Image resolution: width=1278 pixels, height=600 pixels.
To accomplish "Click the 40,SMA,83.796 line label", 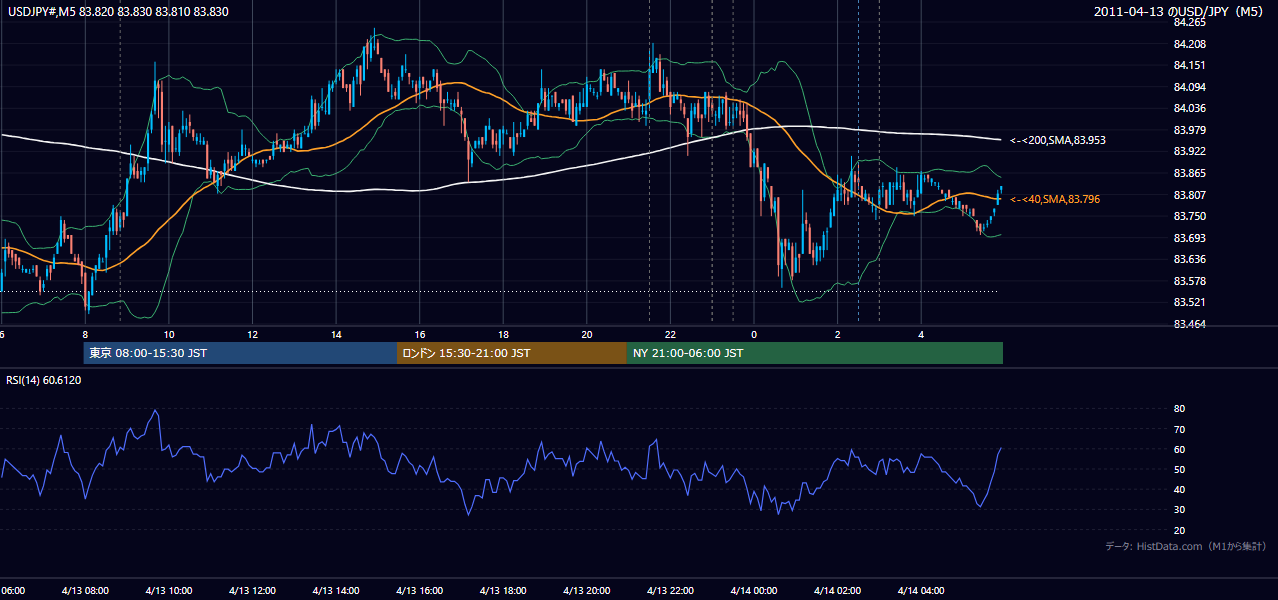I will point(1055,200).
